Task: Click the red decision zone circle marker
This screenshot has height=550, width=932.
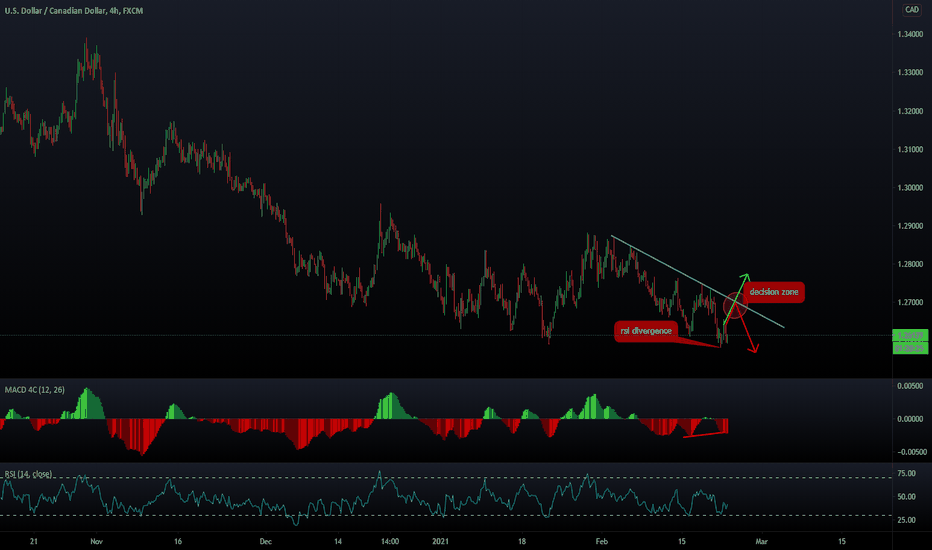Action: point(735,306)
